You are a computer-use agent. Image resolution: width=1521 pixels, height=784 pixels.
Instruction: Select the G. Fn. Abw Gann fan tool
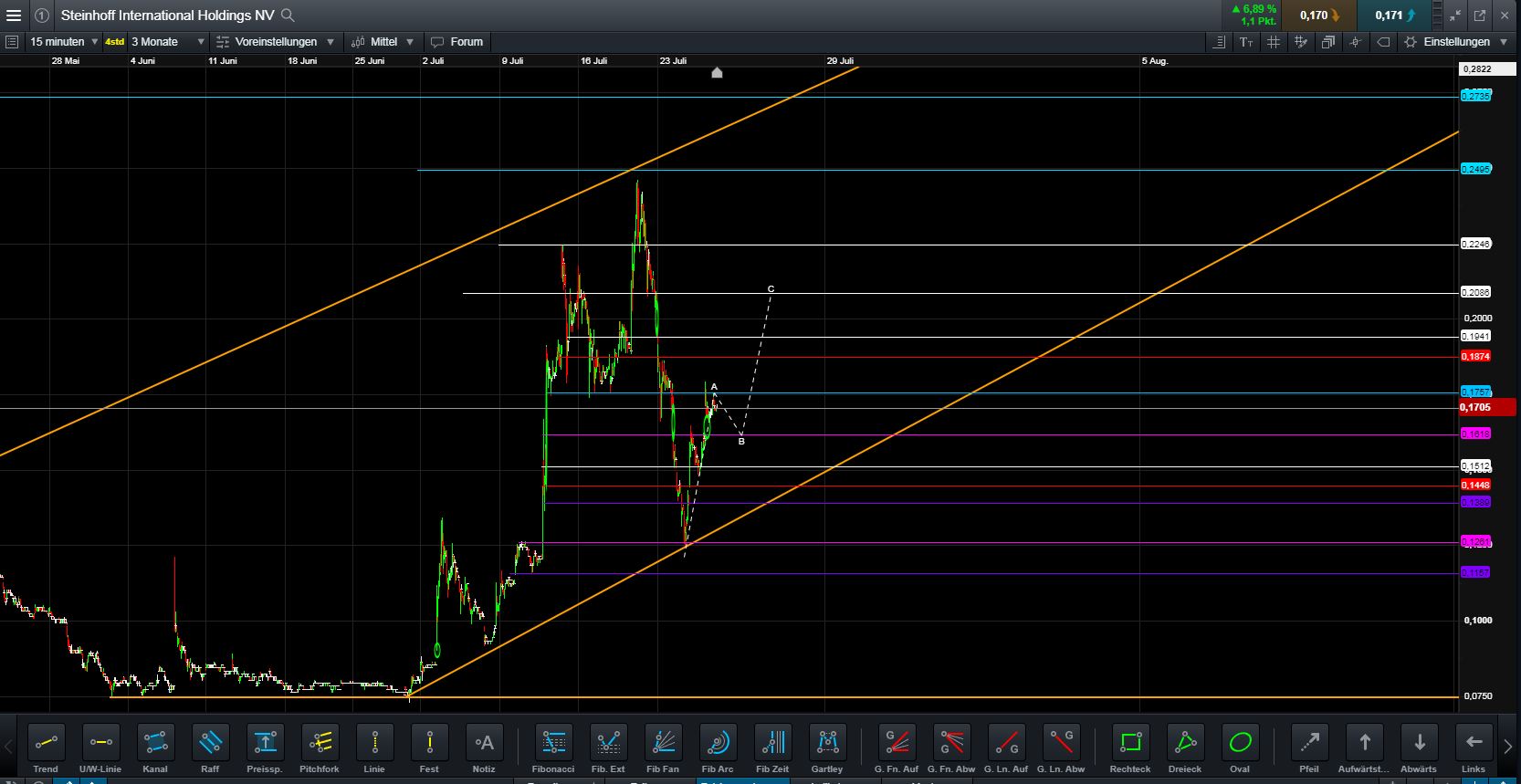pos(951,743)
